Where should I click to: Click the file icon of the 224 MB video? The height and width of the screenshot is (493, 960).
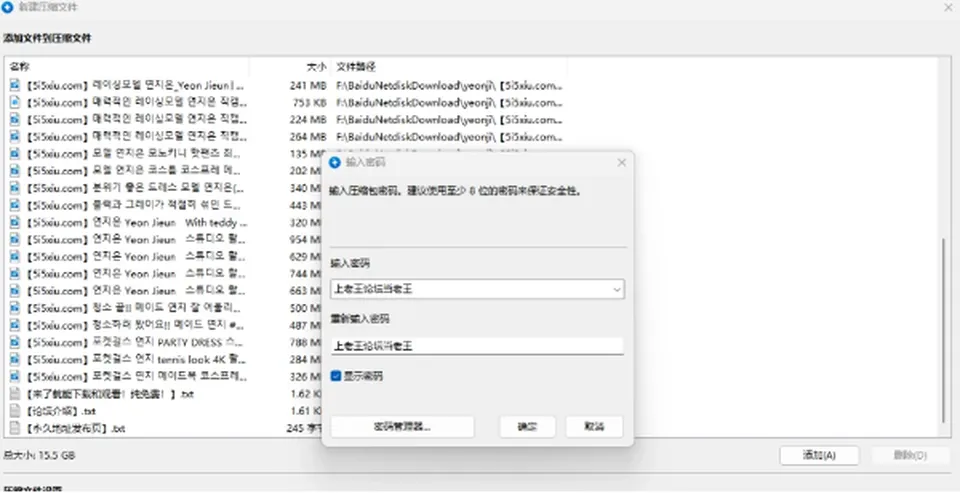coord(15,119)
